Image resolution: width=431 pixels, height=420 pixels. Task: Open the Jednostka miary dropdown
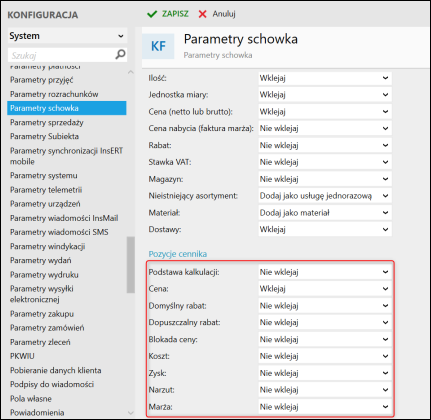click(325, 95)
